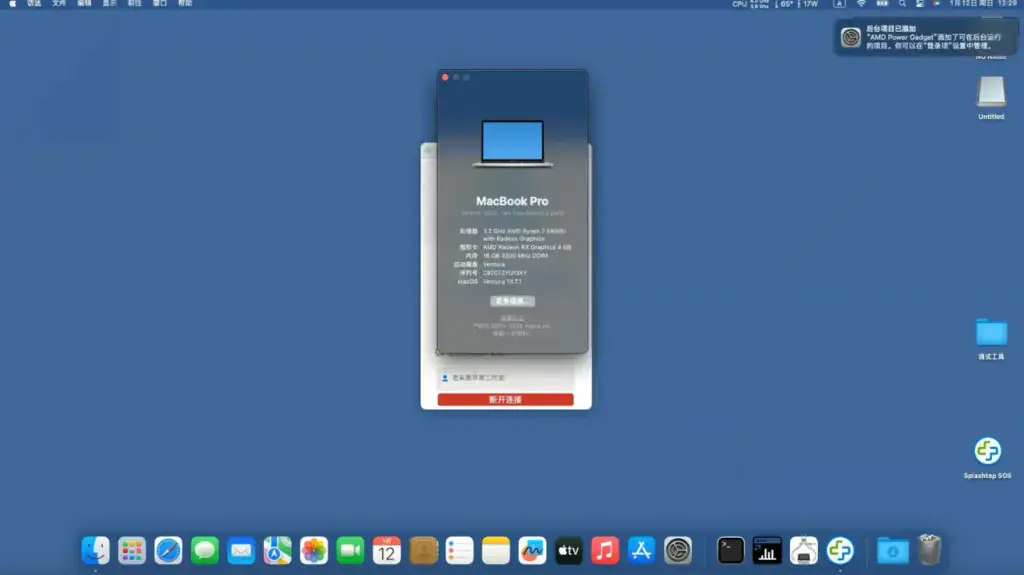Click the red 断开连接 button
Viewport: 1024px width, 575px height.
[x=505, y=399]
